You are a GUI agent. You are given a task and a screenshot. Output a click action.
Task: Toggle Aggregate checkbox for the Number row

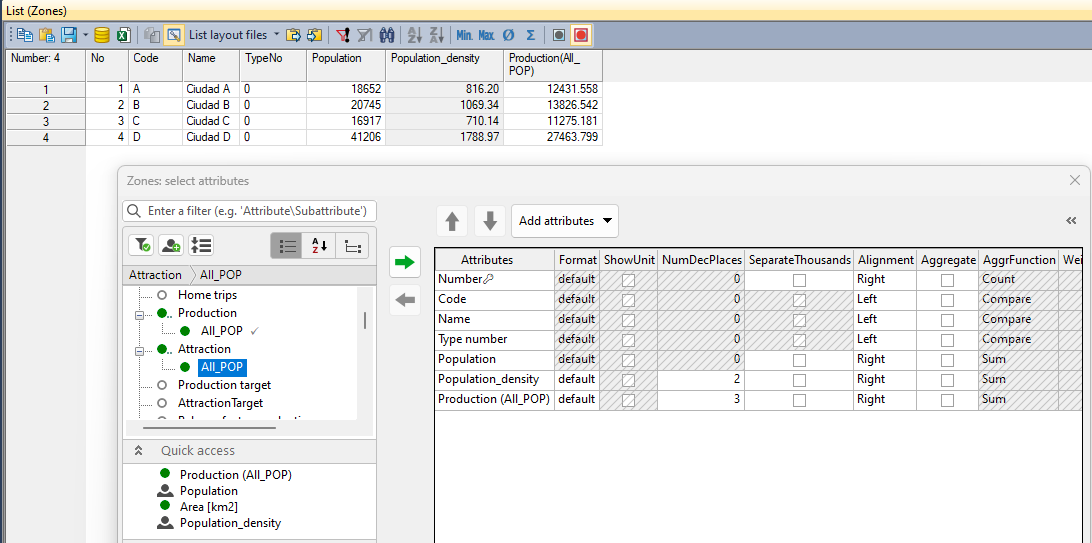(947, 280)
